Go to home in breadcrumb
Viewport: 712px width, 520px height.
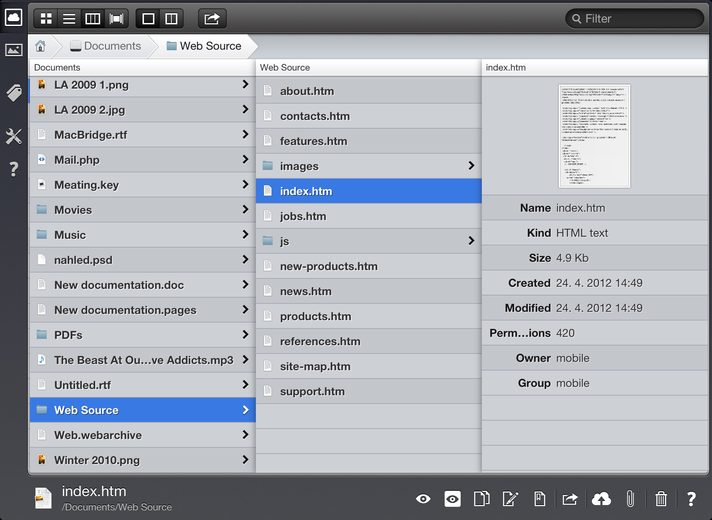pyautogui.click(x=40, y=46)
